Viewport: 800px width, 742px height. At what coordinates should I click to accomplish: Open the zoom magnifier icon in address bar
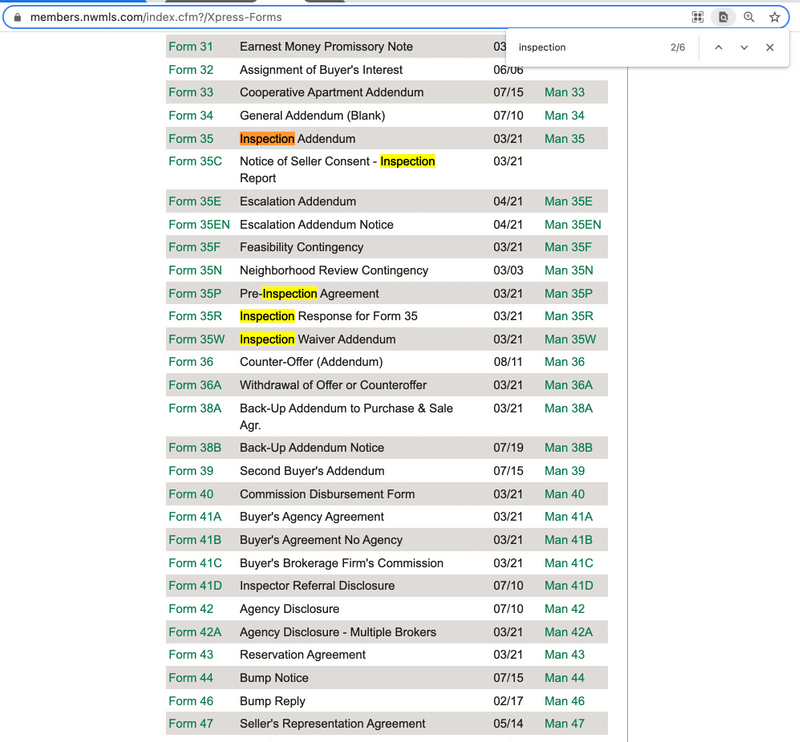(749, 17)
